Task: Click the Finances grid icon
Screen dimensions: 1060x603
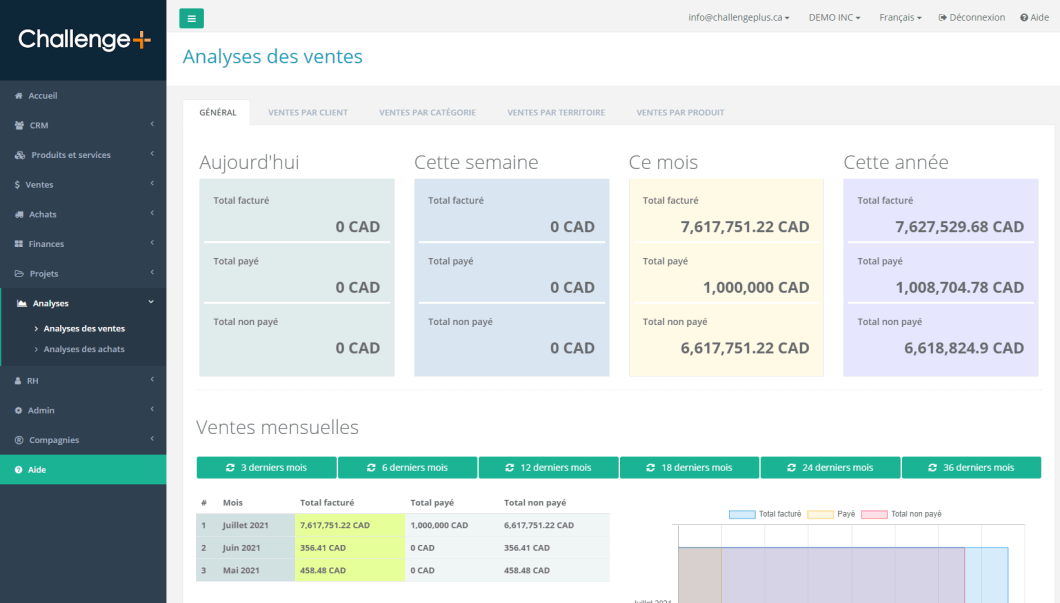Action: point(19,244)
